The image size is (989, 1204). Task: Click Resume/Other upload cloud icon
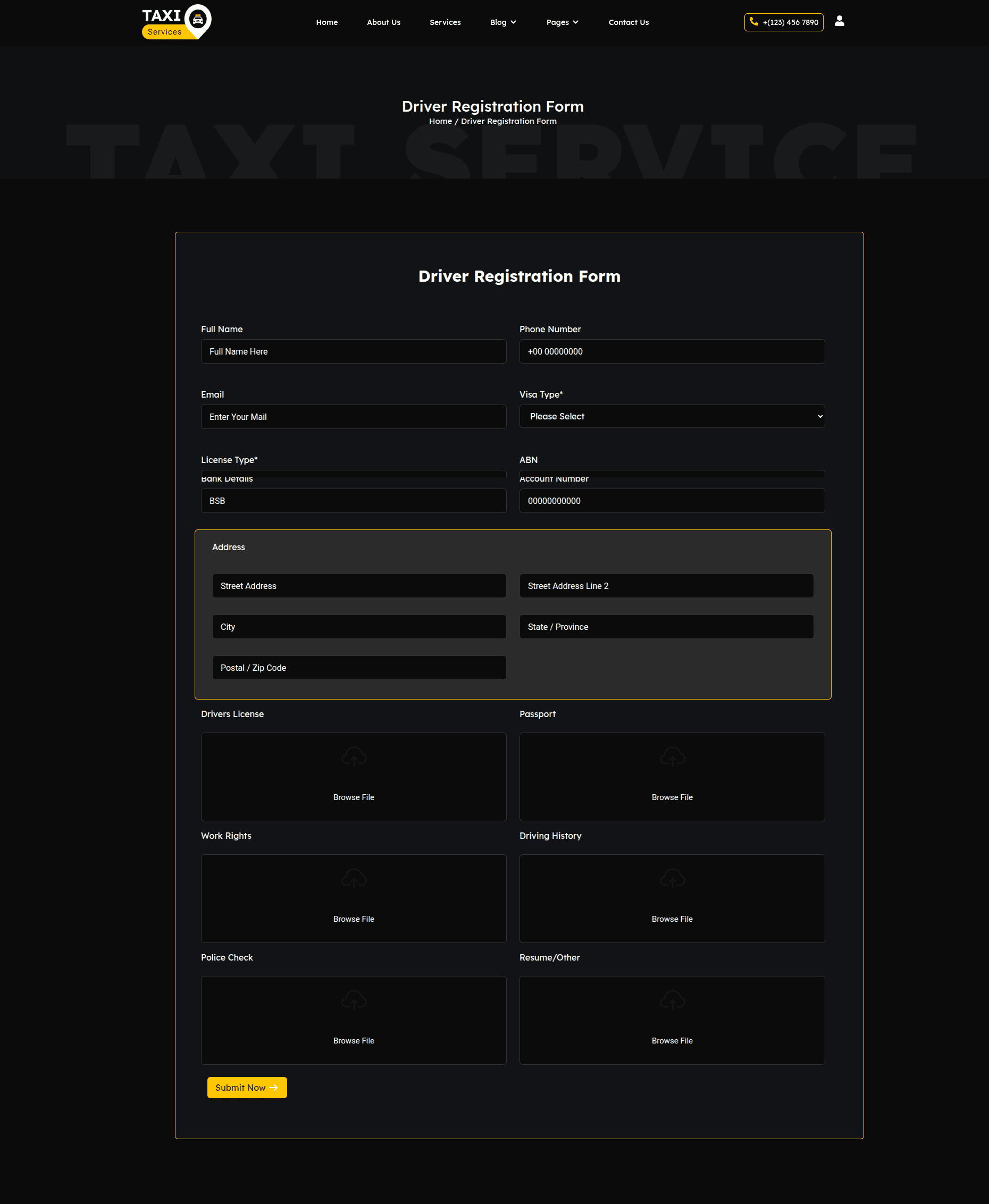coord(672,1000)
